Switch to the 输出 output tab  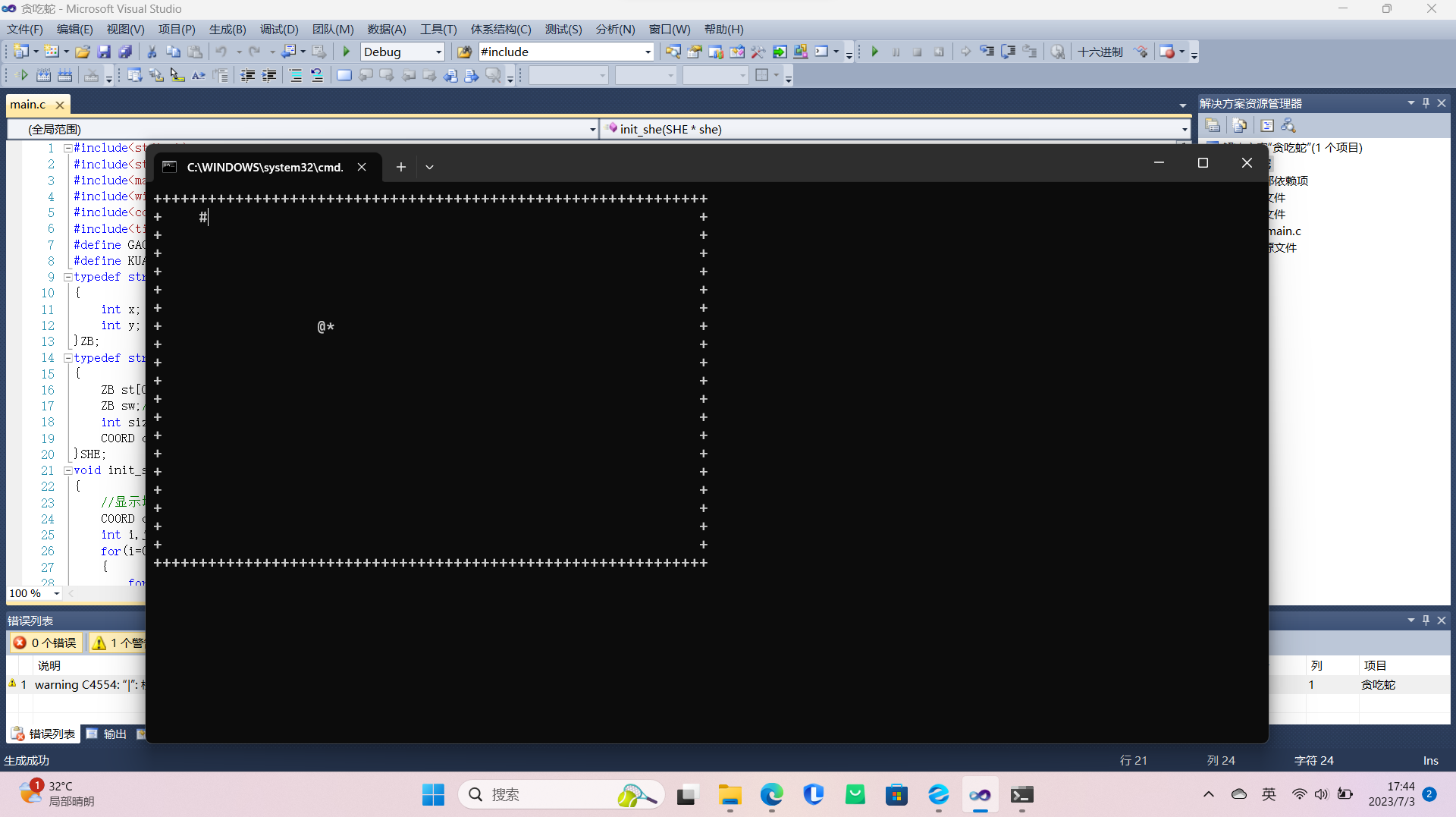click(x=107, y=734)
